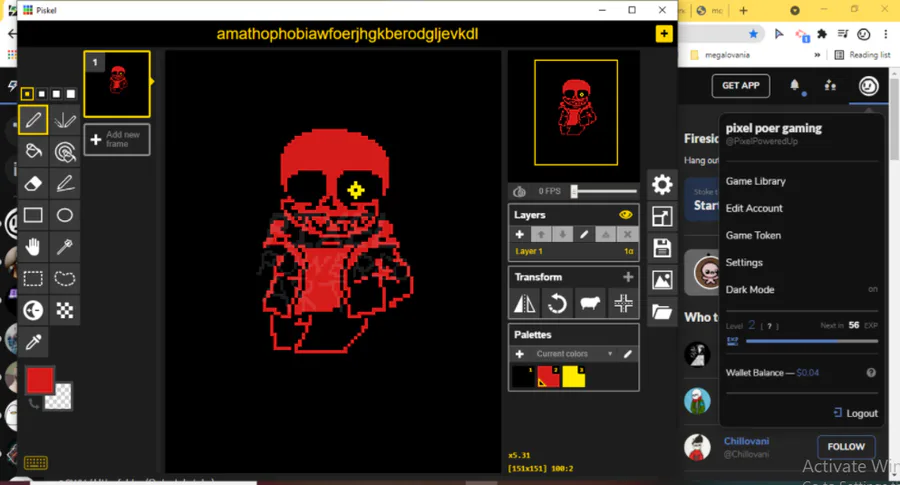Click the GET APP button
The height and width of the screenshot is (485, 900).
(x=740, y=86)
